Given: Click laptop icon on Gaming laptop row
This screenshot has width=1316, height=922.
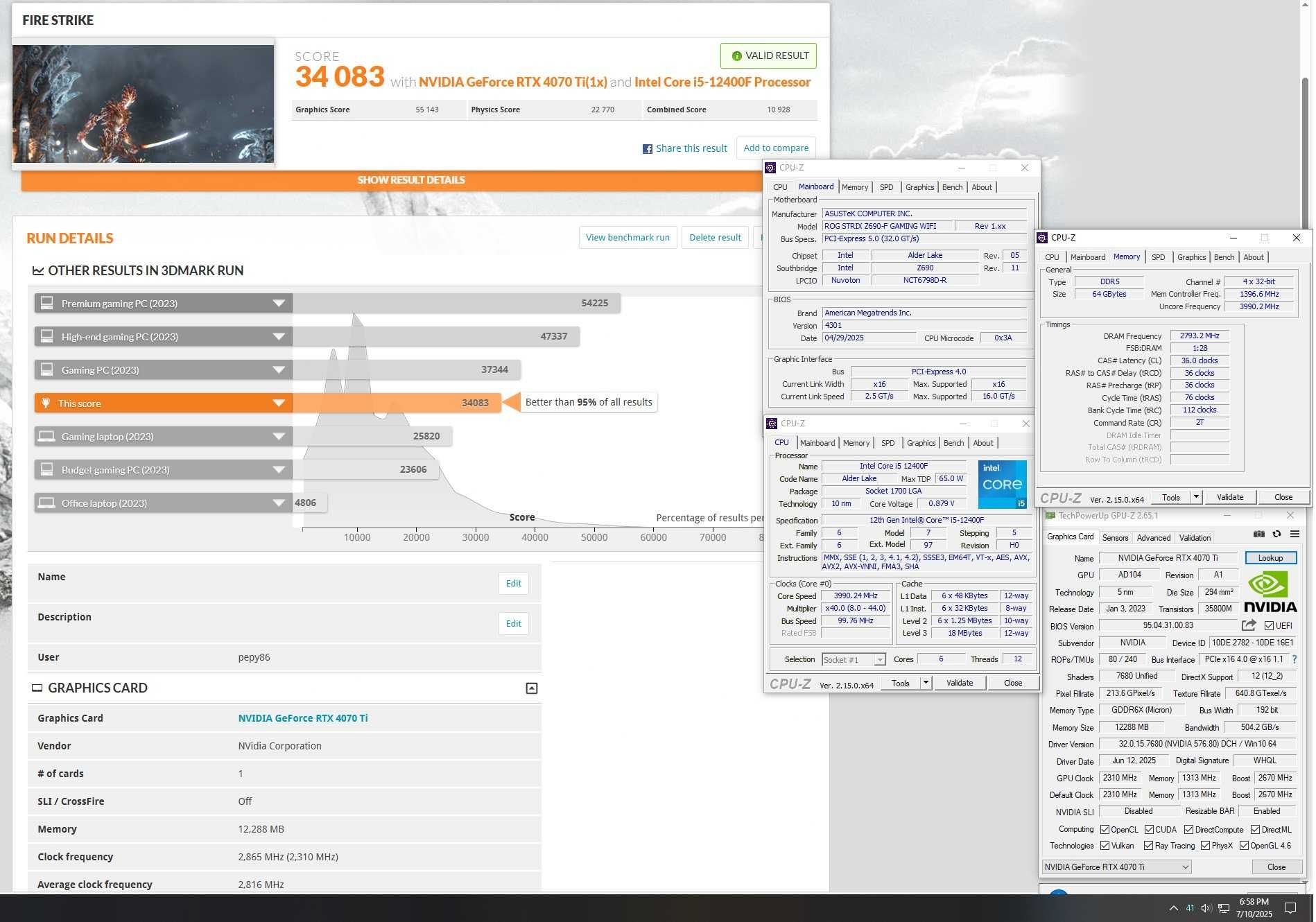Looking at the screenshot, I should point(46,436).
